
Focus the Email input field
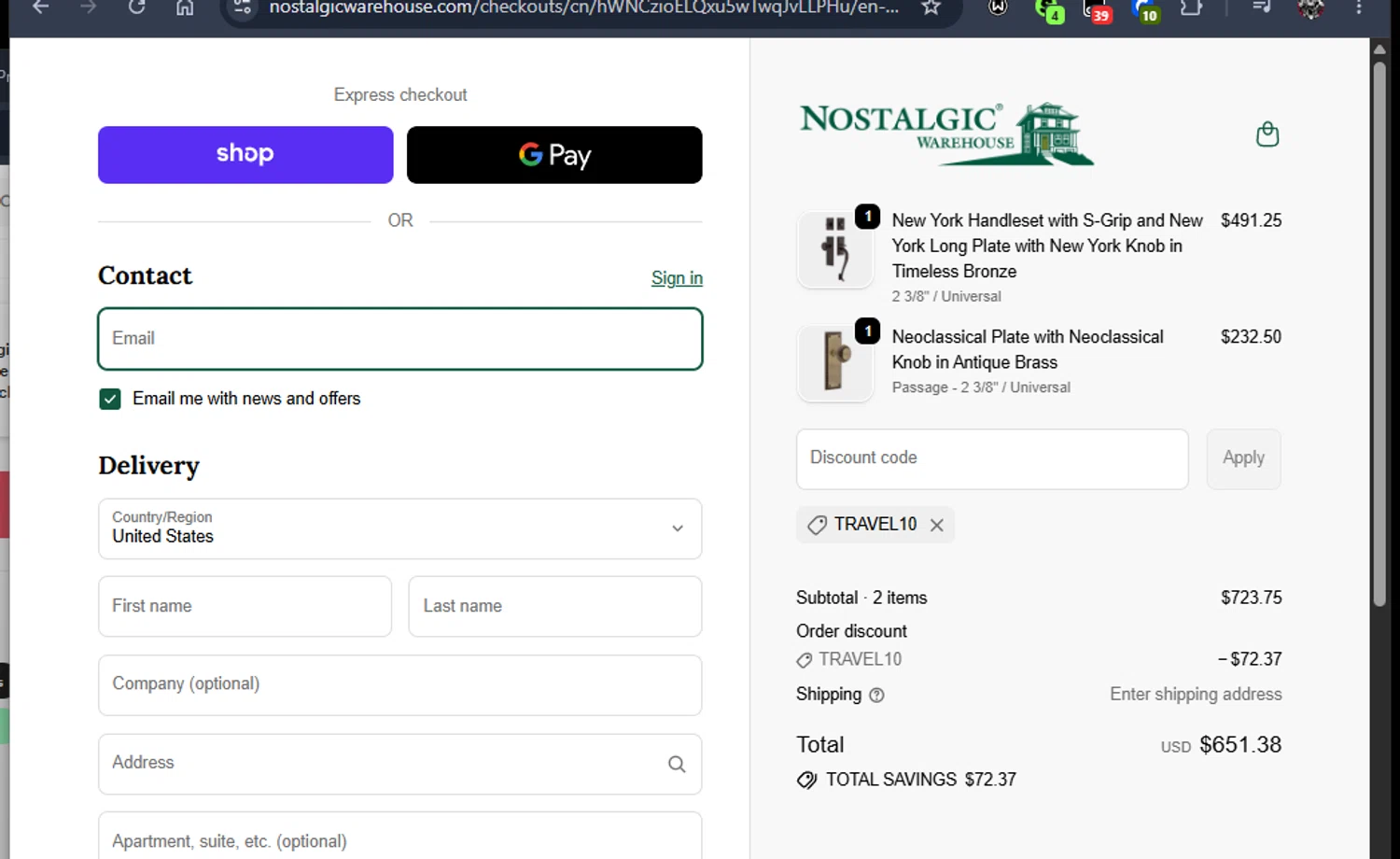(400, 339)
